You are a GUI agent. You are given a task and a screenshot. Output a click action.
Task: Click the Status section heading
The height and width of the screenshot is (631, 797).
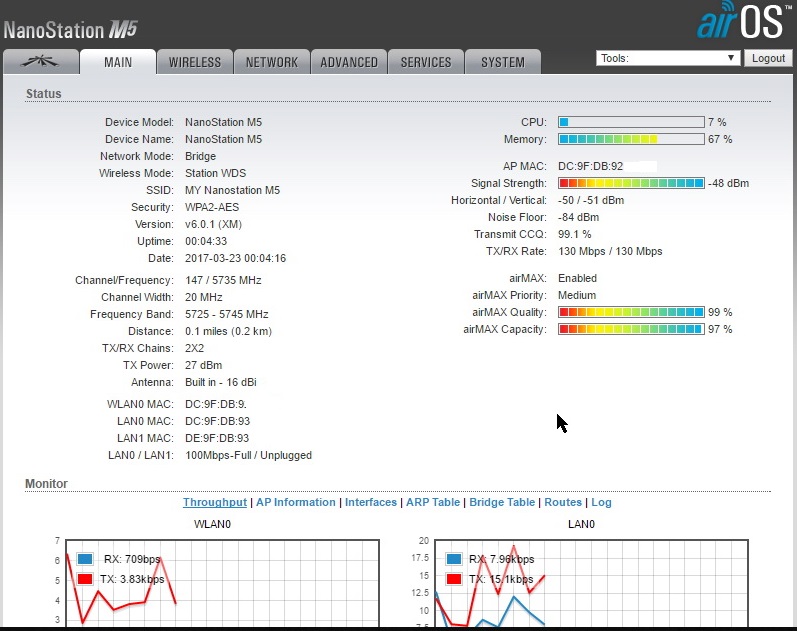[44, 94]
